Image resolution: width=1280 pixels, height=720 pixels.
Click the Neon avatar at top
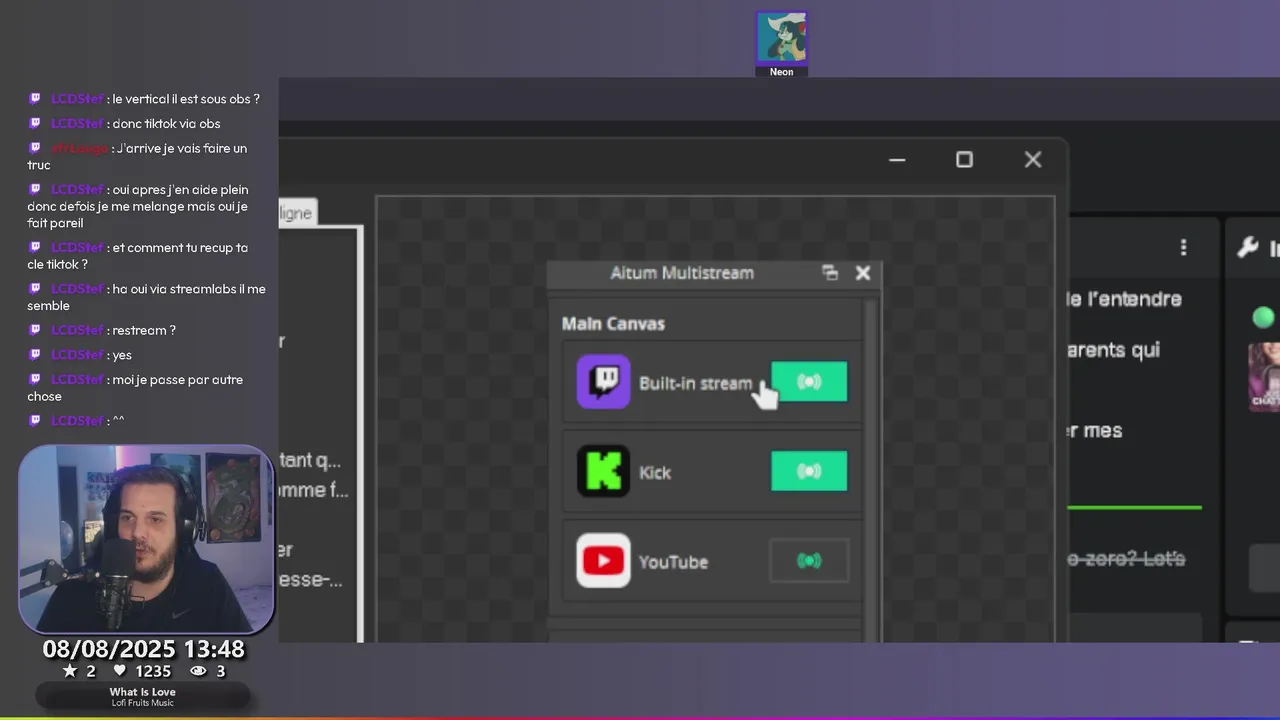point(782,38)
